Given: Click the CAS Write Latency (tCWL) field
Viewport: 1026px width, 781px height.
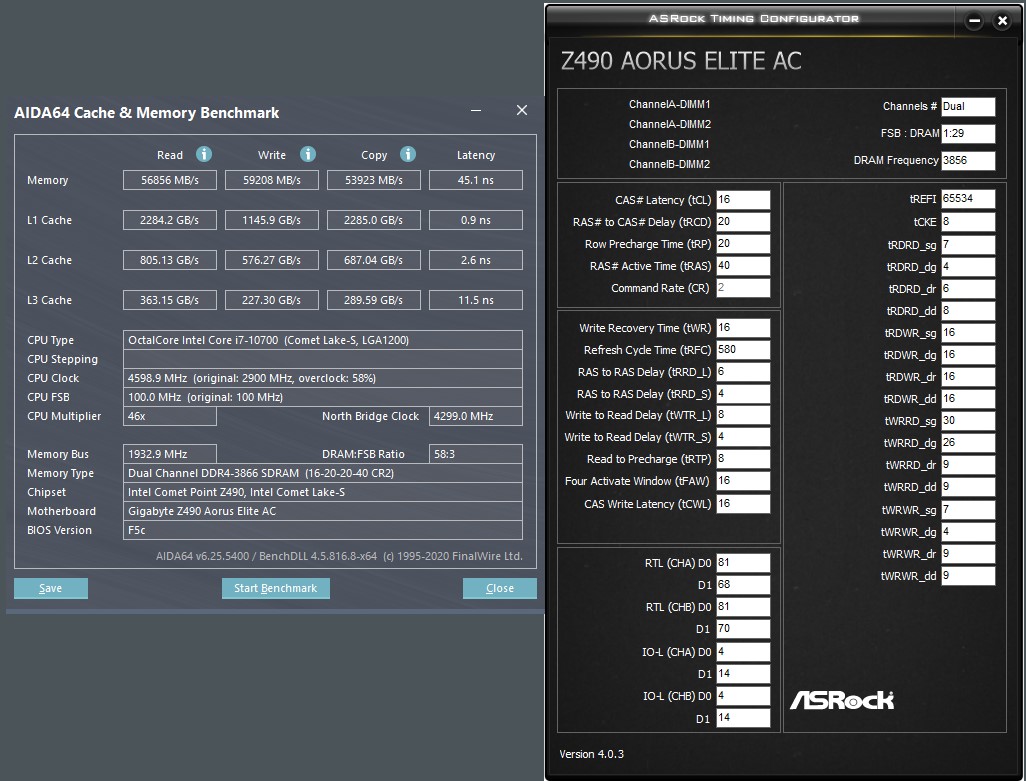Looking at the screenshot, I should (x=743, y=504).
